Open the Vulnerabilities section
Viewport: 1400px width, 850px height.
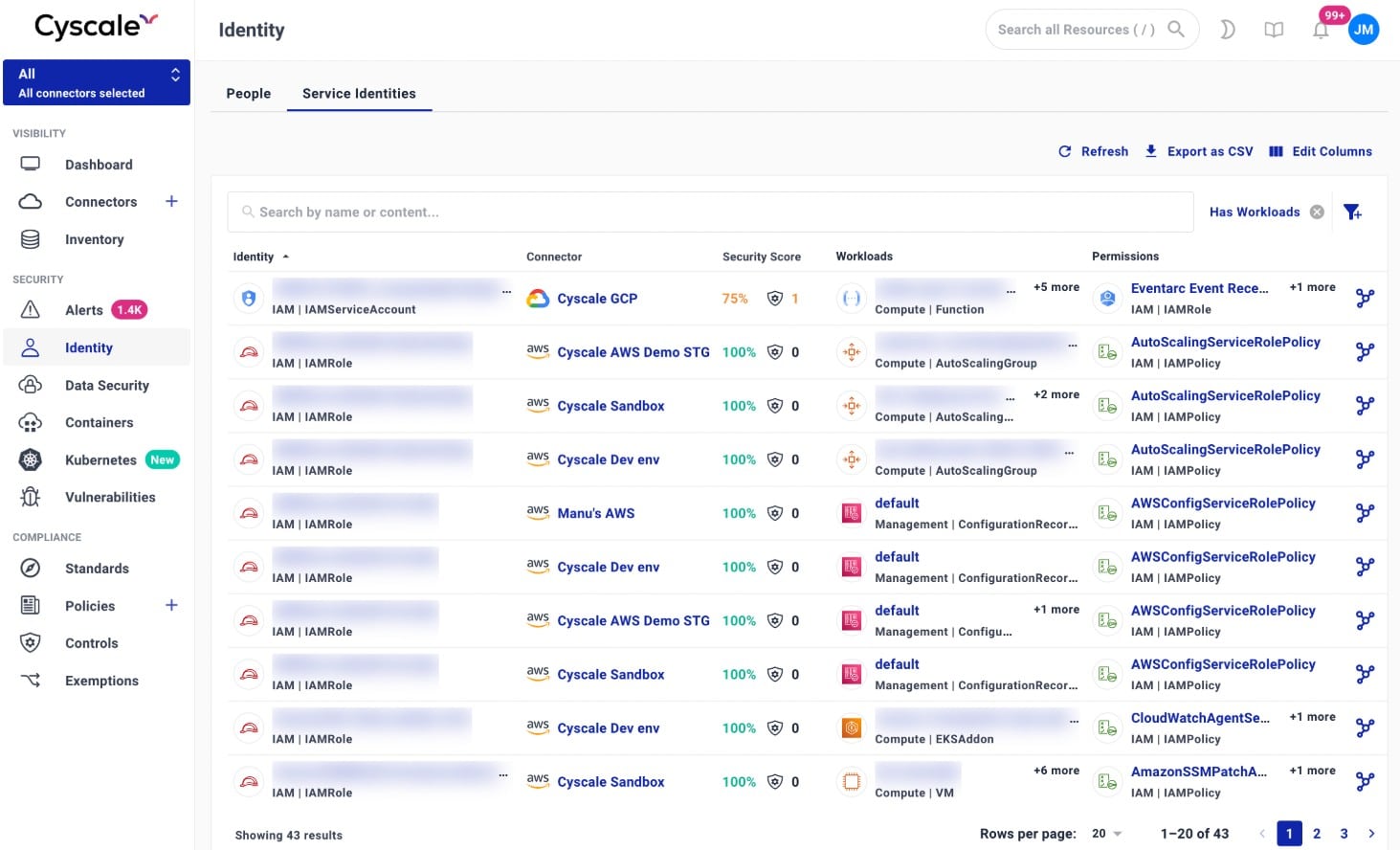110,497
